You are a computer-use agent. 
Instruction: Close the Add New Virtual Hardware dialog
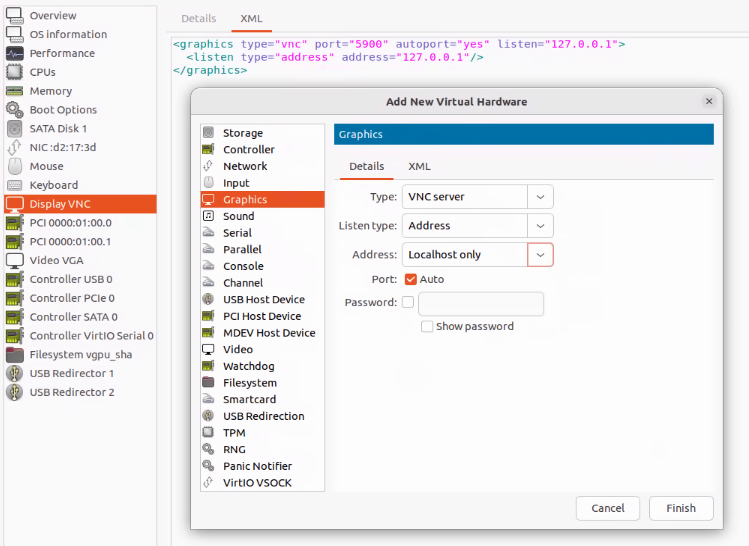(x=709, y=101)
